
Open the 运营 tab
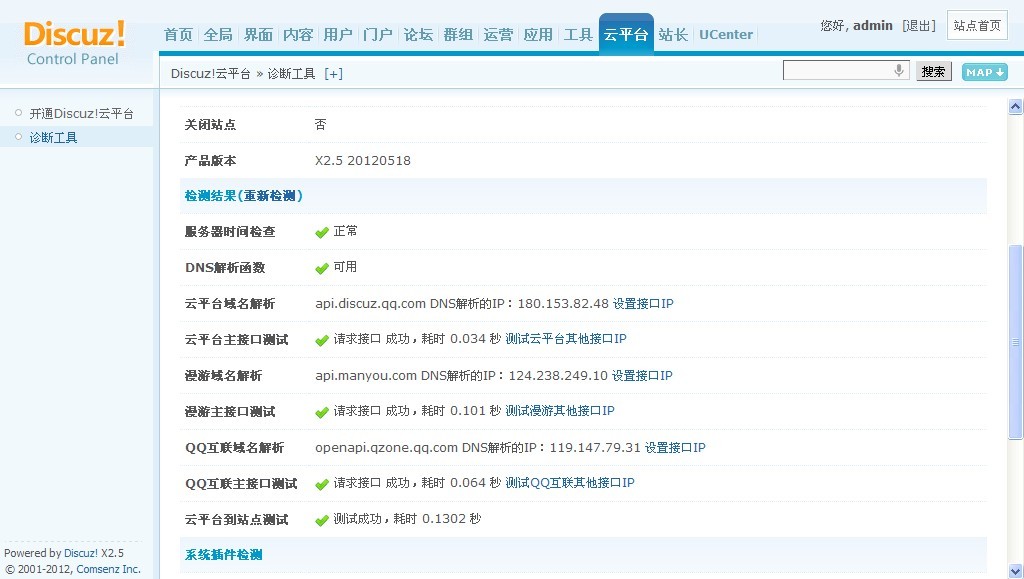click(x=498, y=35)
